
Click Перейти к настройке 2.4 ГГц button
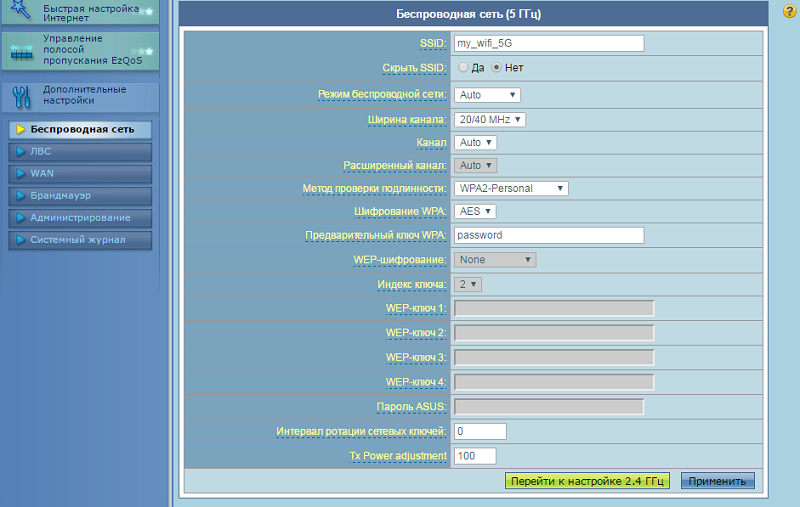[x=587, y=481]
